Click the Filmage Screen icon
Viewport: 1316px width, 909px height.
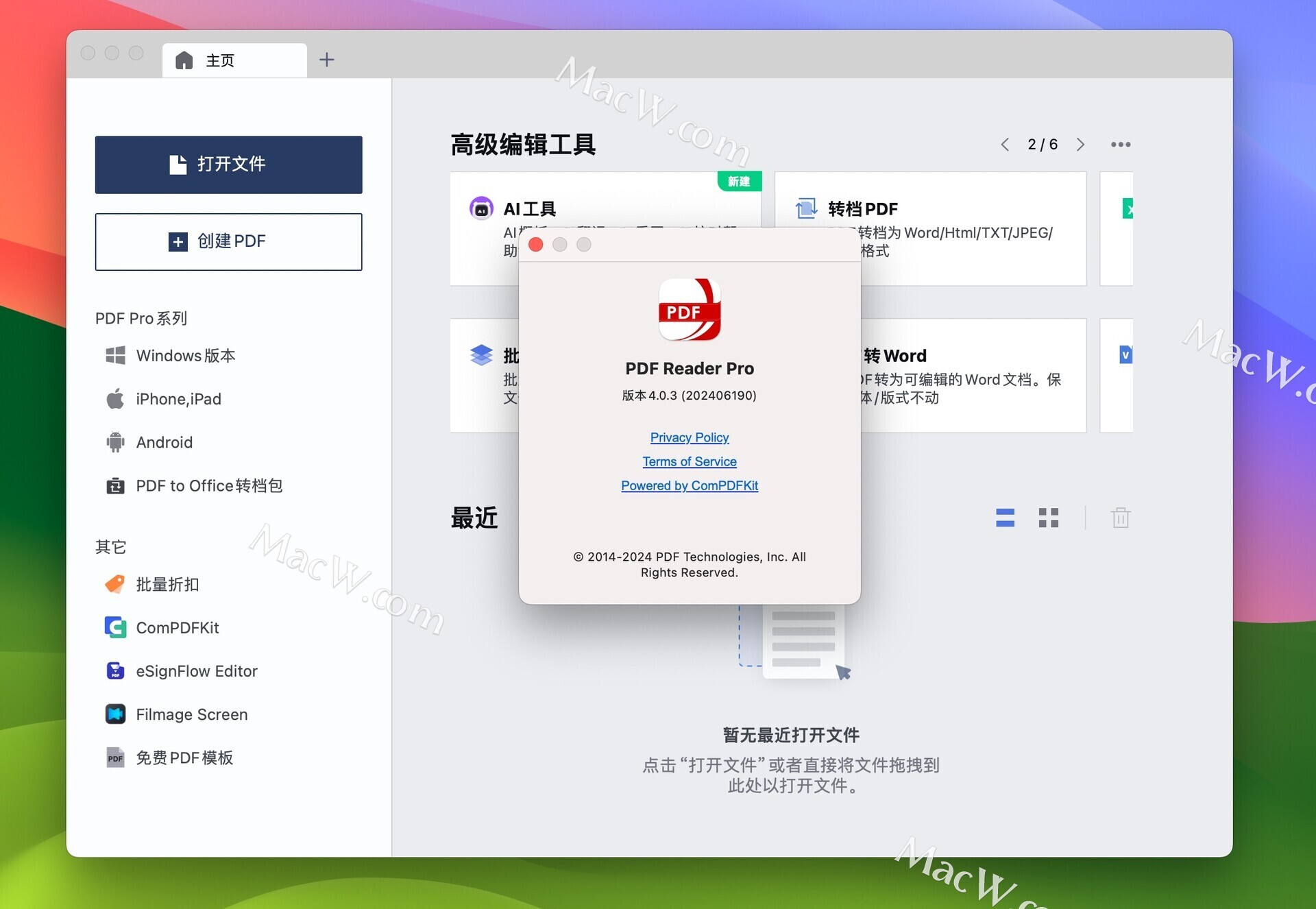(115, 714)
